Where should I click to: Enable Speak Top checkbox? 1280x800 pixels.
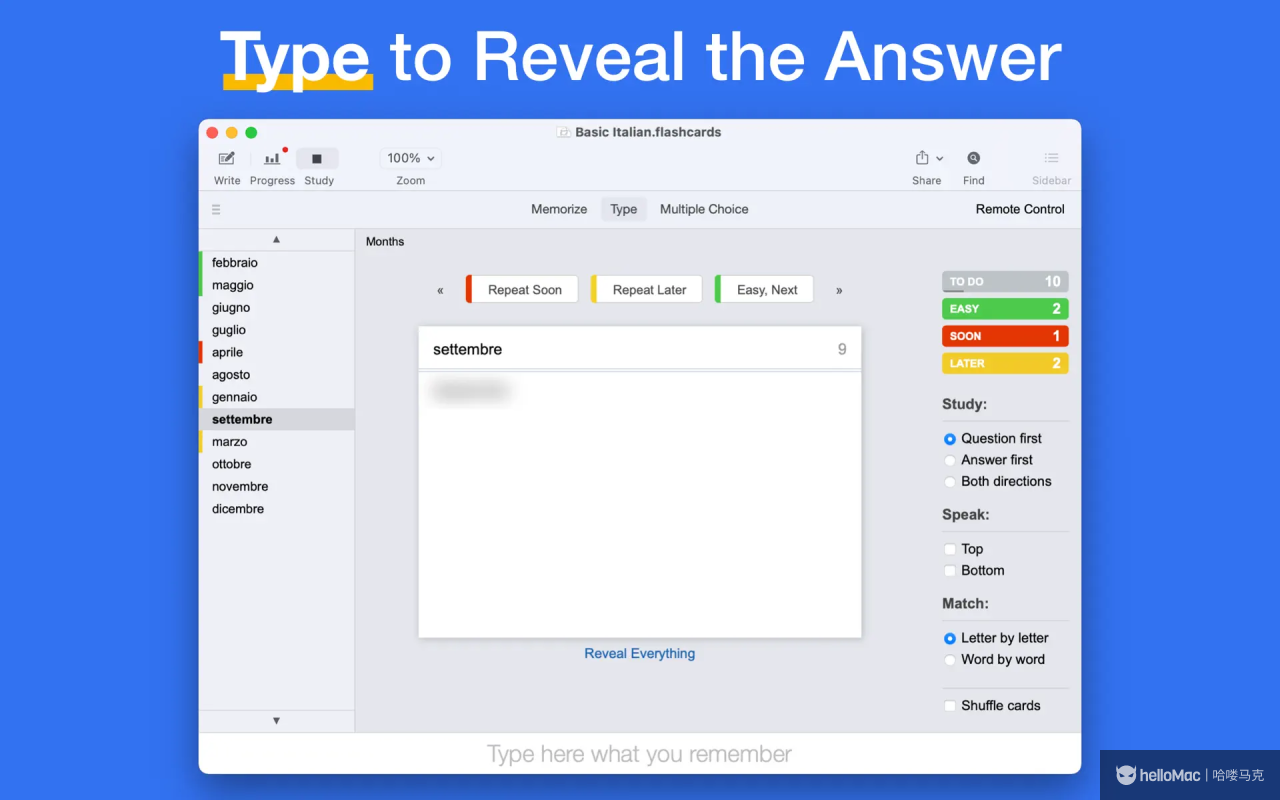click(950, 549)
